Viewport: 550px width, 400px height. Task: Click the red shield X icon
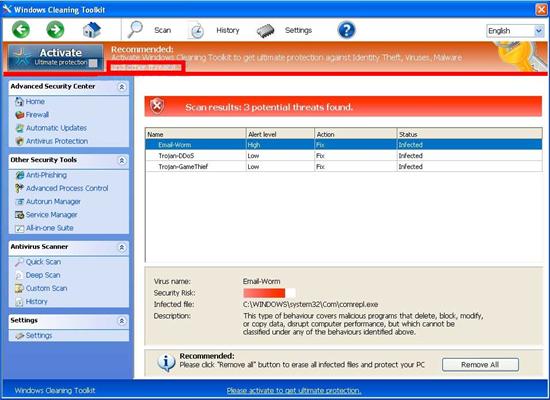point(157,106)
